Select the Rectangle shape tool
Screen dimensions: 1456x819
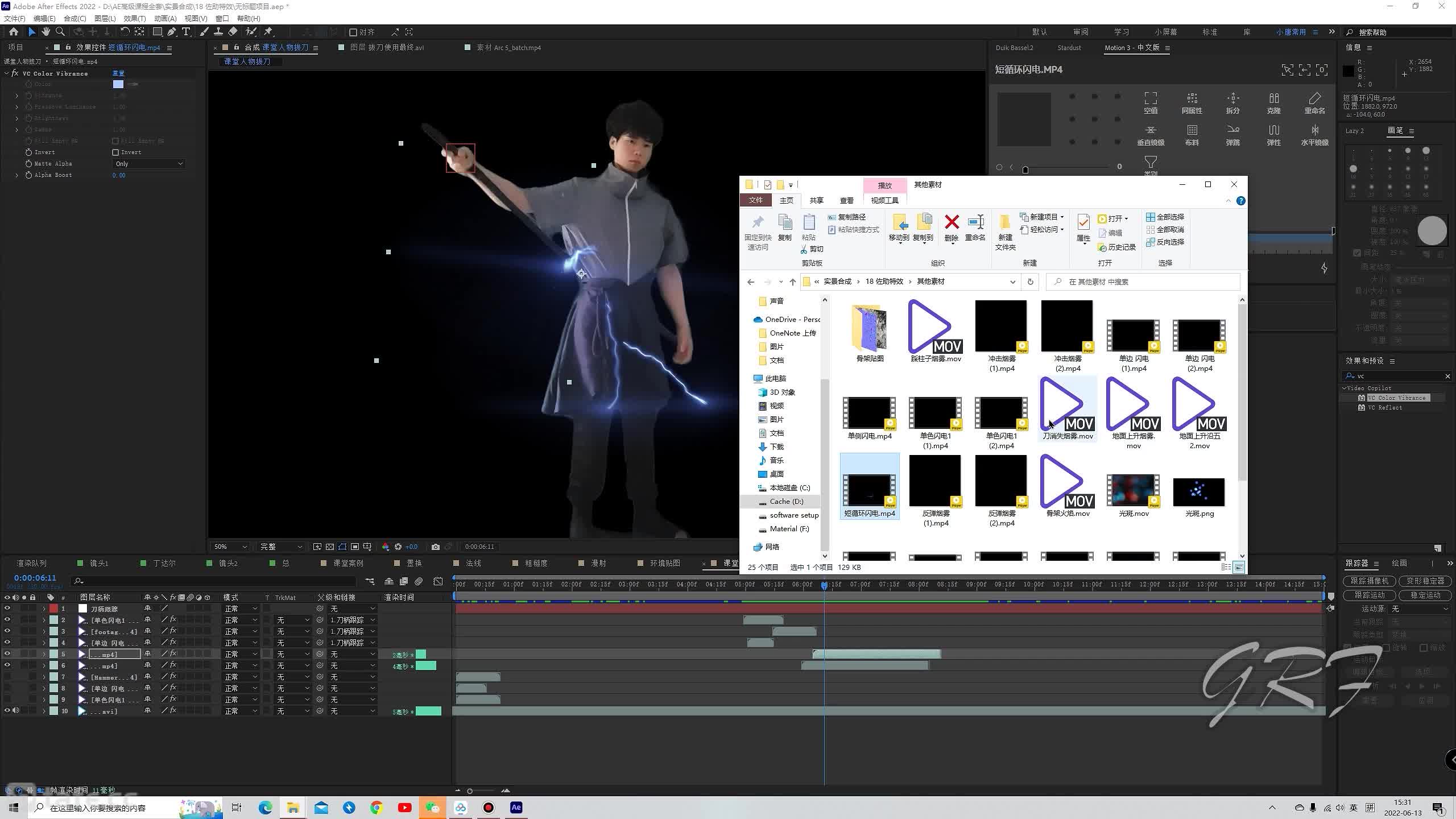point(158,32)
